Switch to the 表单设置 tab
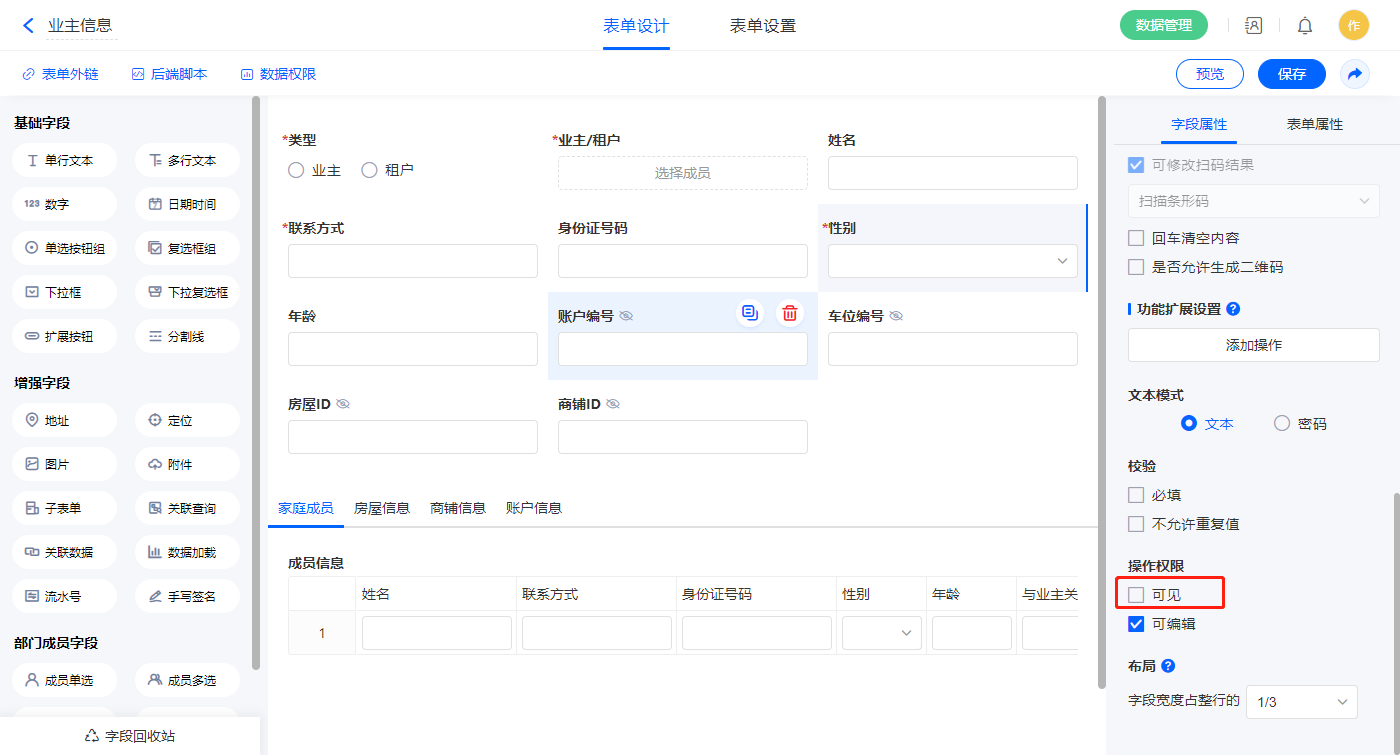 click(763, 26)
